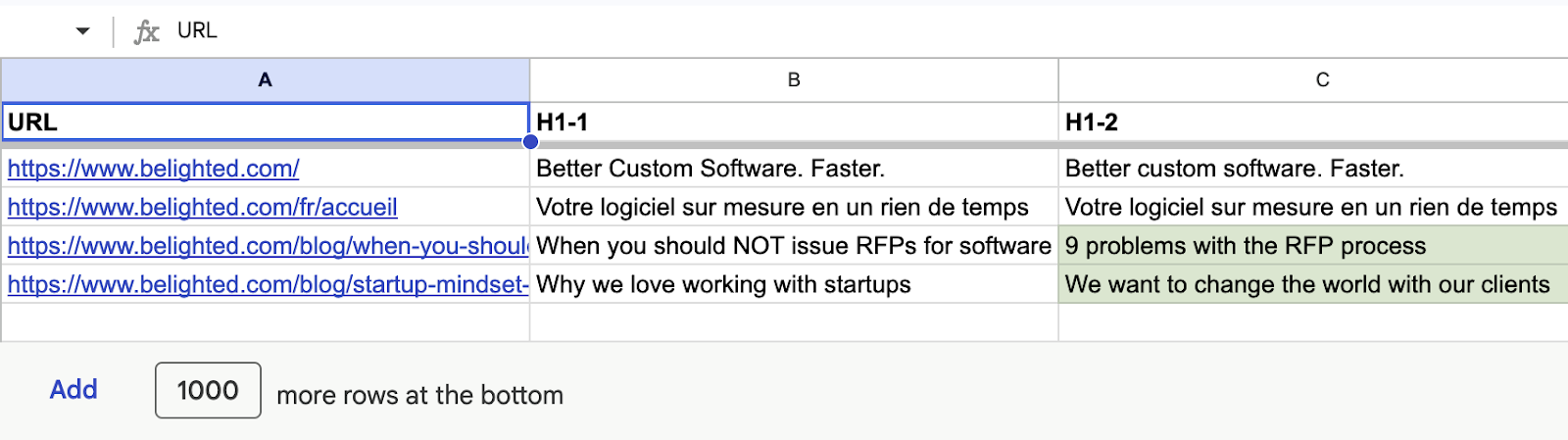This screenshot has height=440, width=1568.
Task: Select column C header
Action: click(1322, 80)
